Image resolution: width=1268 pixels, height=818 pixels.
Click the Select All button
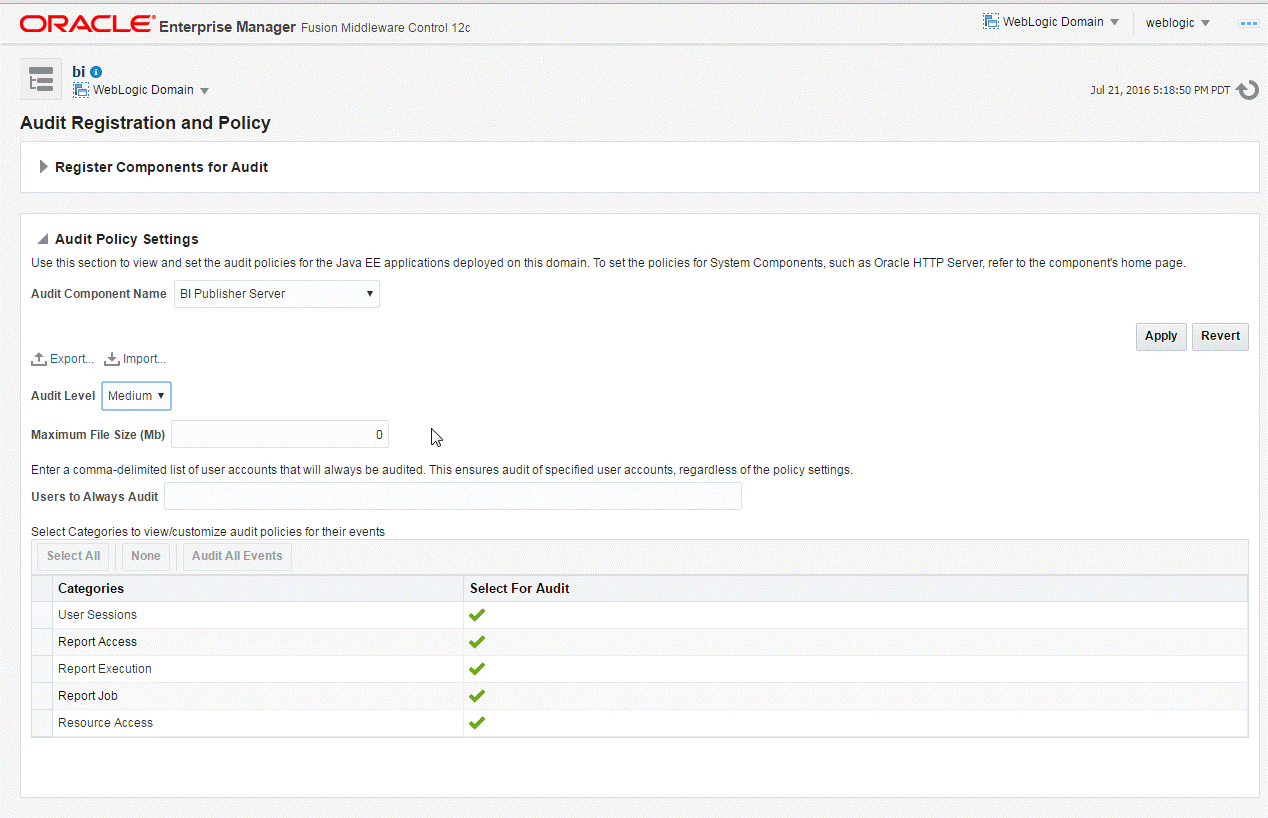[73, 556]
